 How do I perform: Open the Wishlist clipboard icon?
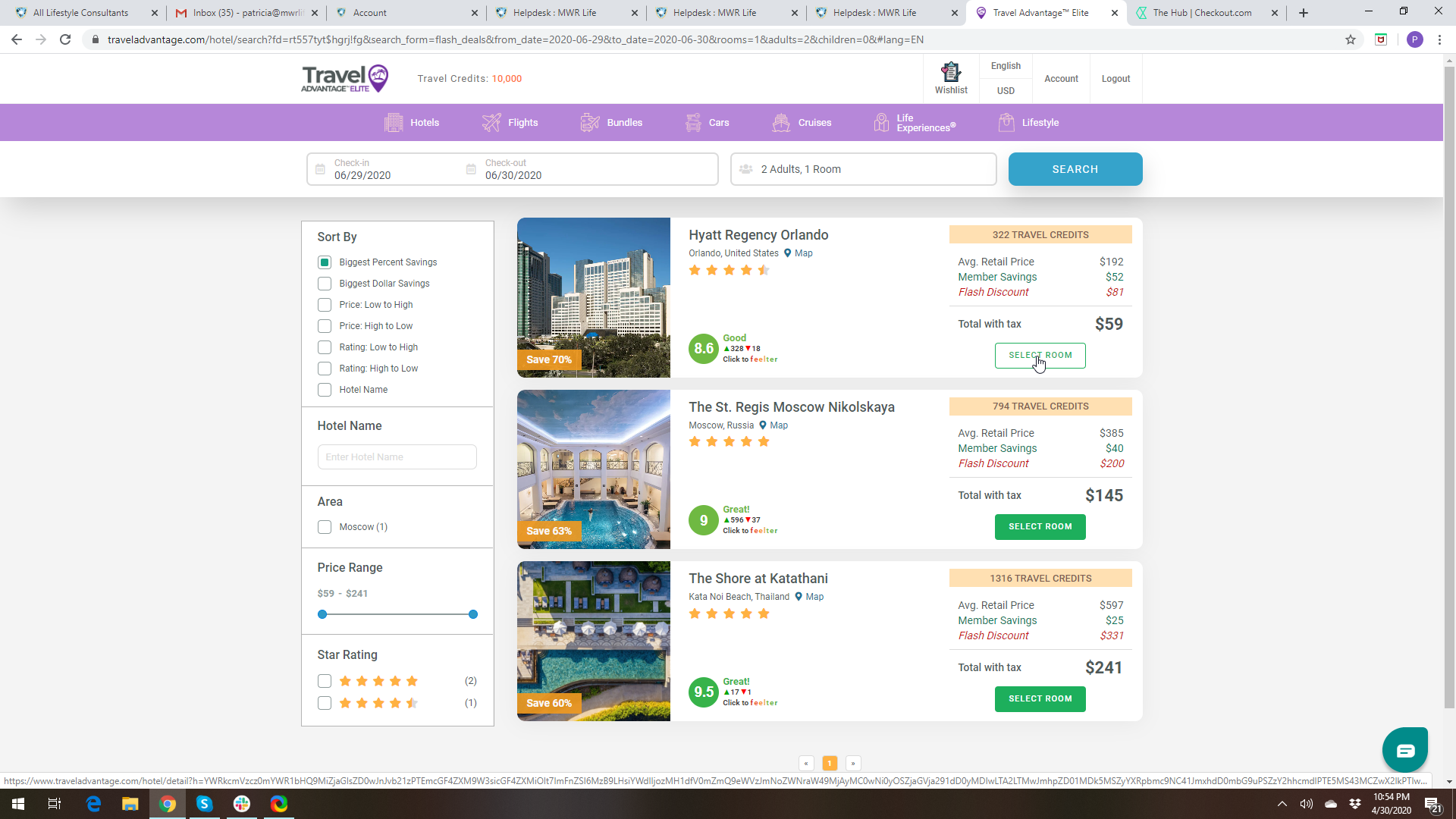tap(950, 72)
